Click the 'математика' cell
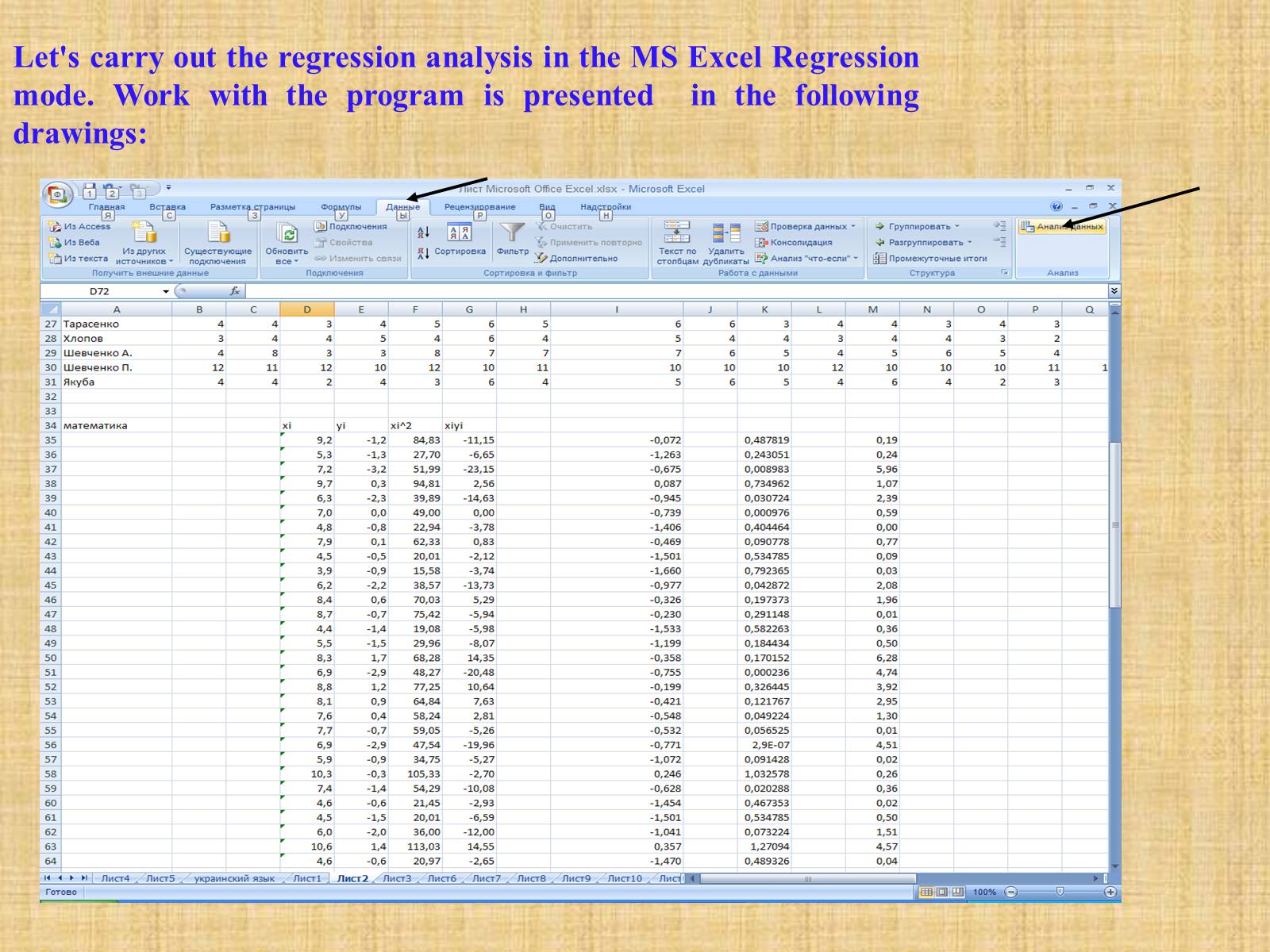Screen dimensions: 1270x952 point(117,425)
